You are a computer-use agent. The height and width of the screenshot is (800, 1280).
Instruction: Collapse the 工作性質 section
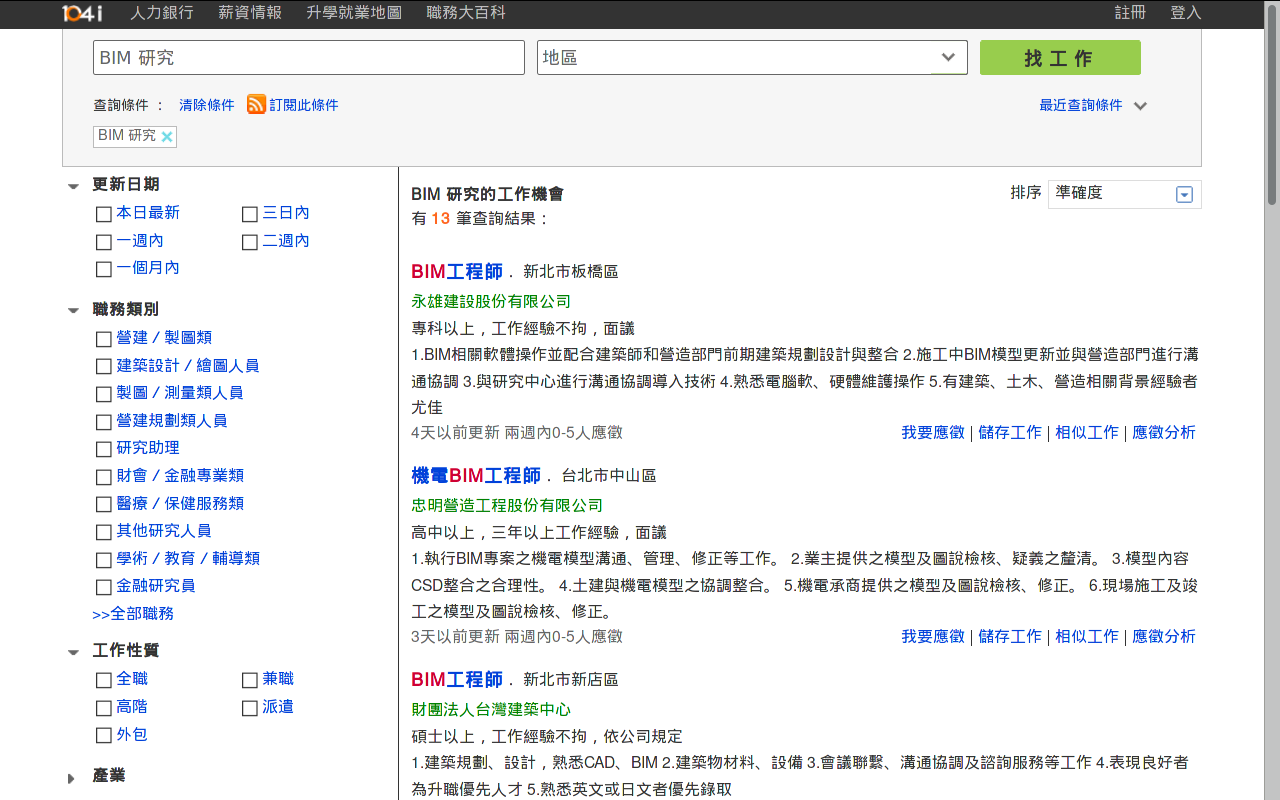(x=73, y=652)
